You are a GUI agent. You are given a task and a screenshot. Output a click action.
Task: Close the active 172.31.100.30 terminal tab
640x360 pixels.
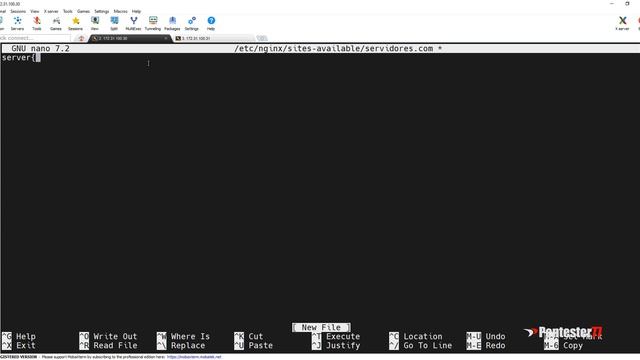click(166, 38)
